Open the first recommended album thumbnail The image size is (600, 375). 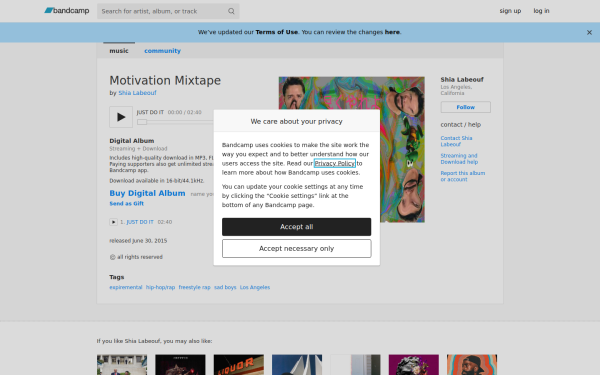tap(122, 365)
